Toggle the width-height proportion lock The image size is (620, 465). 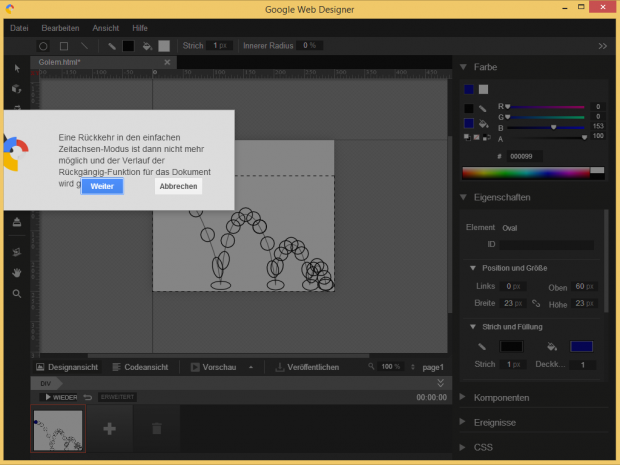tap(536, 303)
